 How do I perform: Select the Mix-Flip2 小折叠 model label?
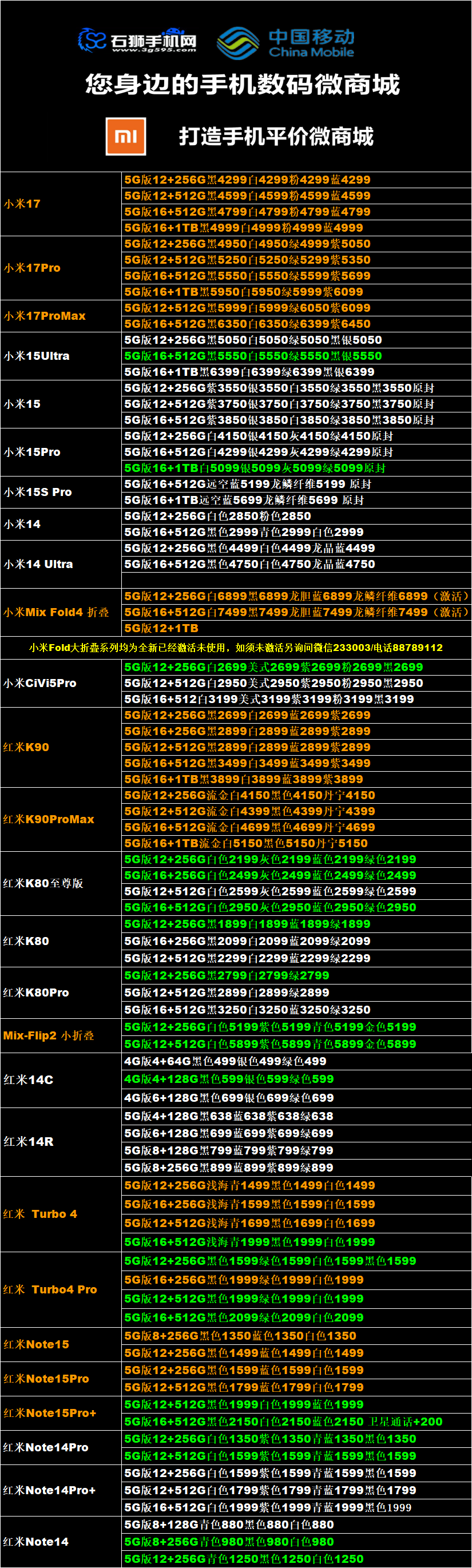click(49, 1035)
